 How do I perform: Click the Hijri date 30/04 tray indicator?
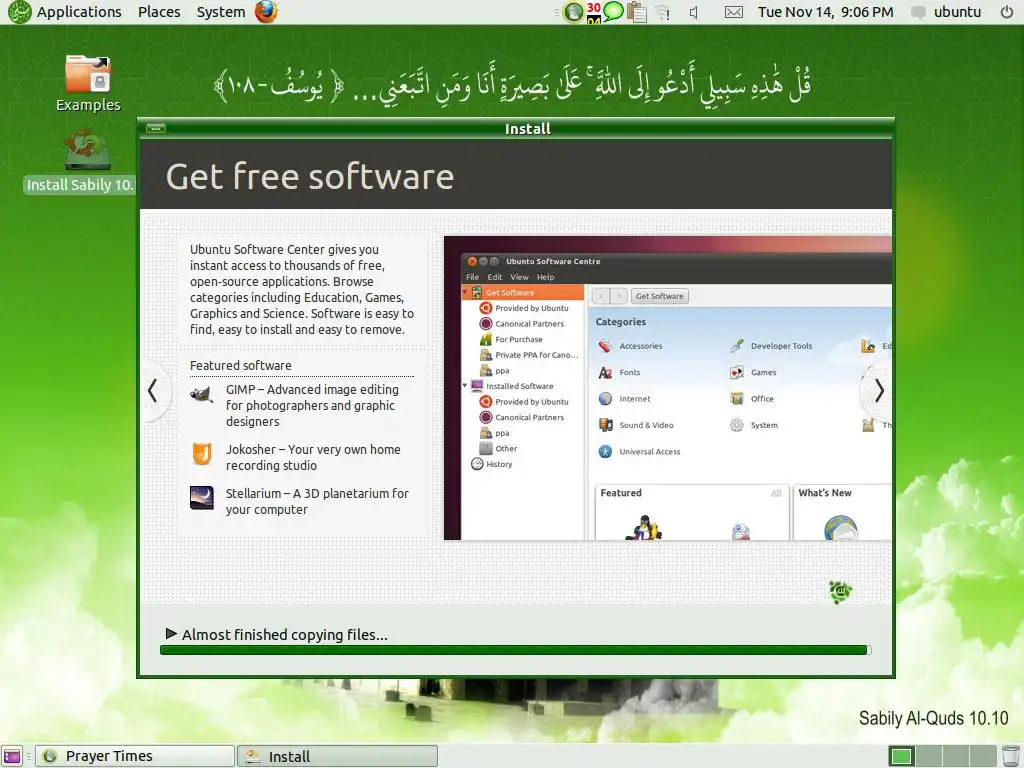(594, 12)
